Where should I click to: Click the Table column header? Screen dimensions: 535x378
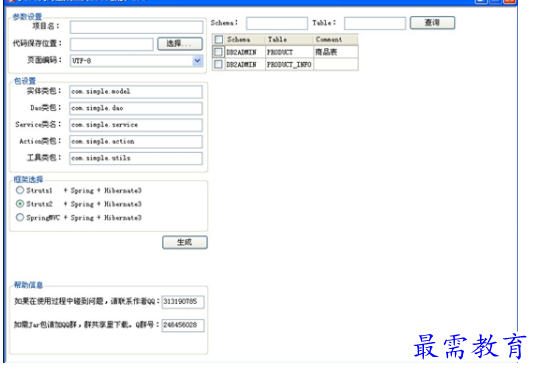tap(289, 40)
